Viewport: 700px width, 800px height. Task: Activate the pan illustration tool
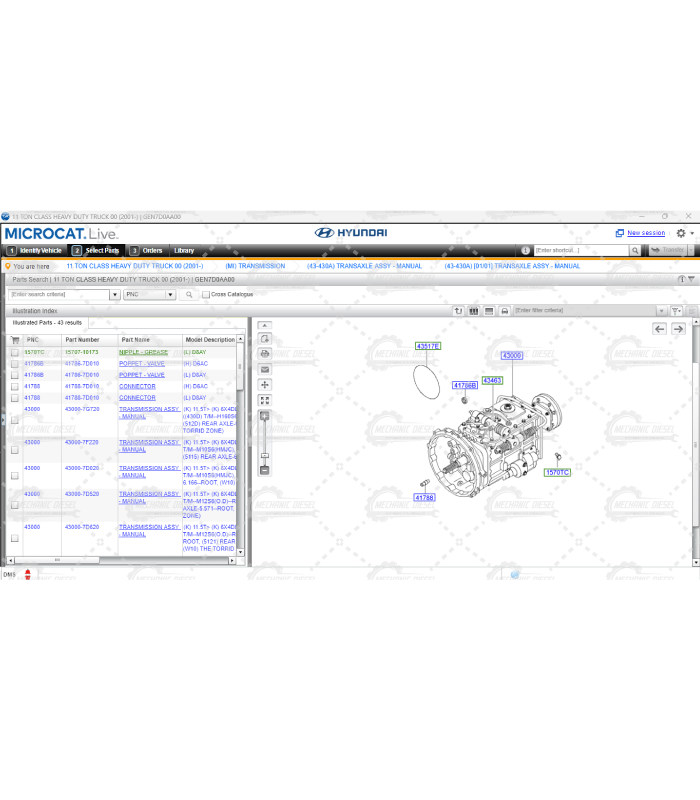tap(265, 384)
